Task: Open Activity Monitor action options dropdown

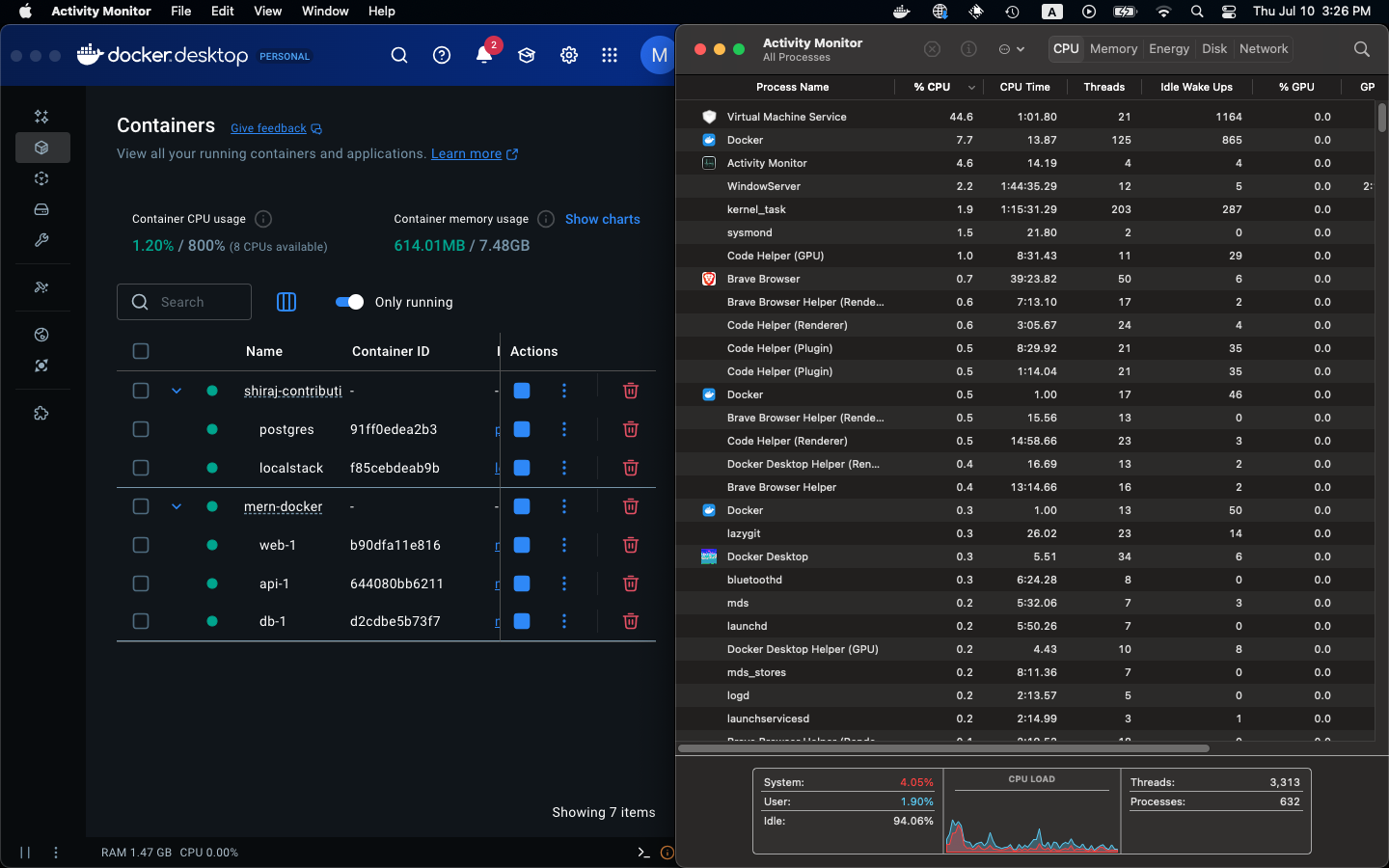Action: 1011,49
